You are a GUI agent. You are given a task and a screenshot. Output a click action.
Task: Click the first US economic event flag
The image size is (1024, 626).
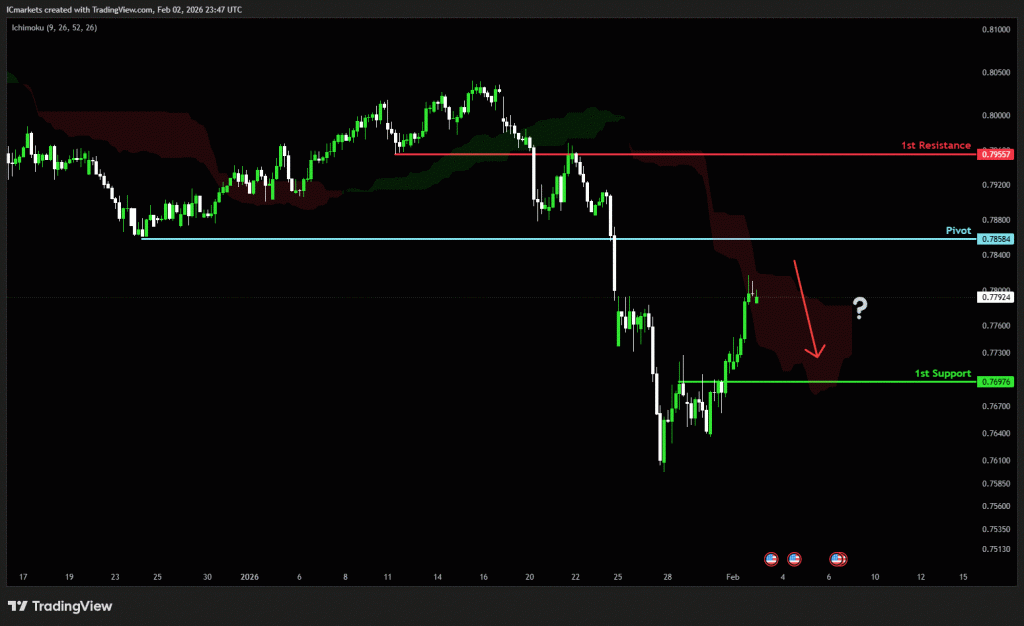point(771,558)
